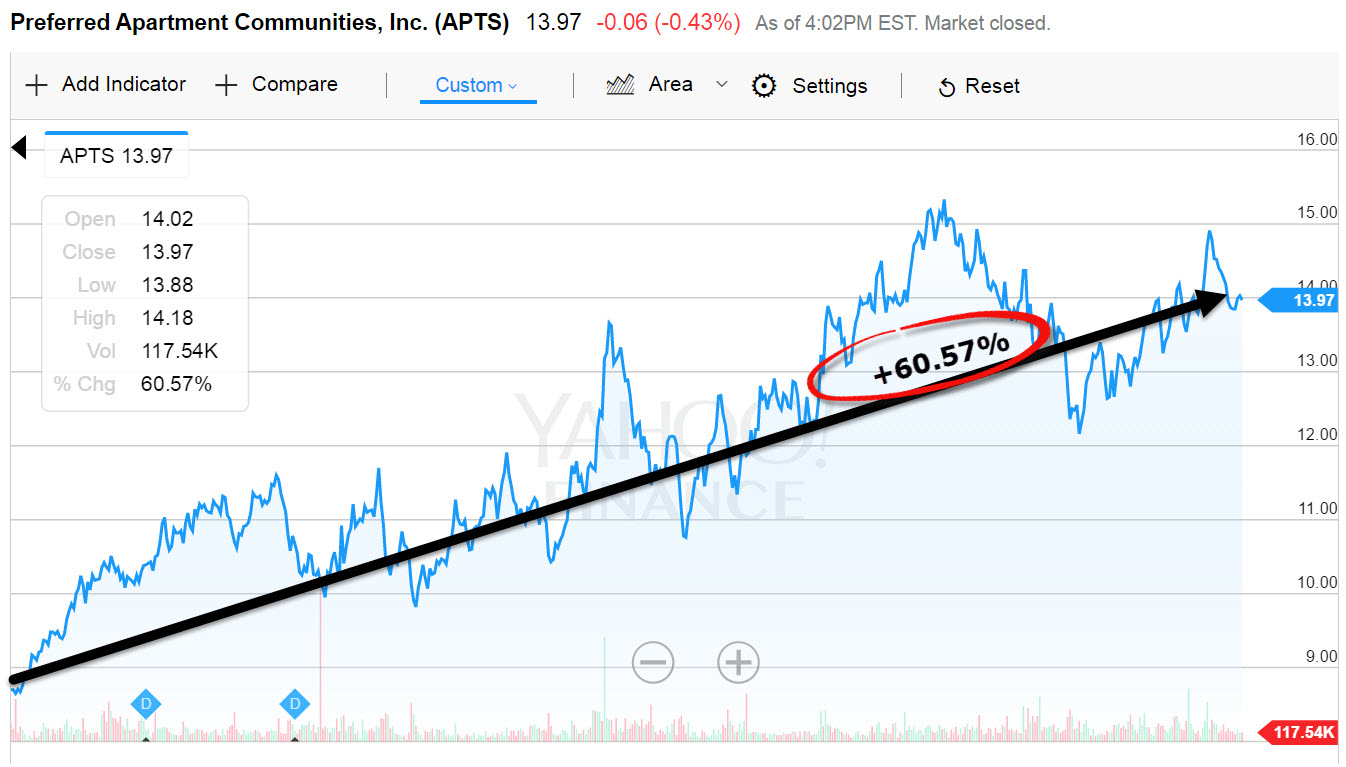Click the 16.00 label on the price axis
Screen dimensions: 1346x767
click(1317, 140)
